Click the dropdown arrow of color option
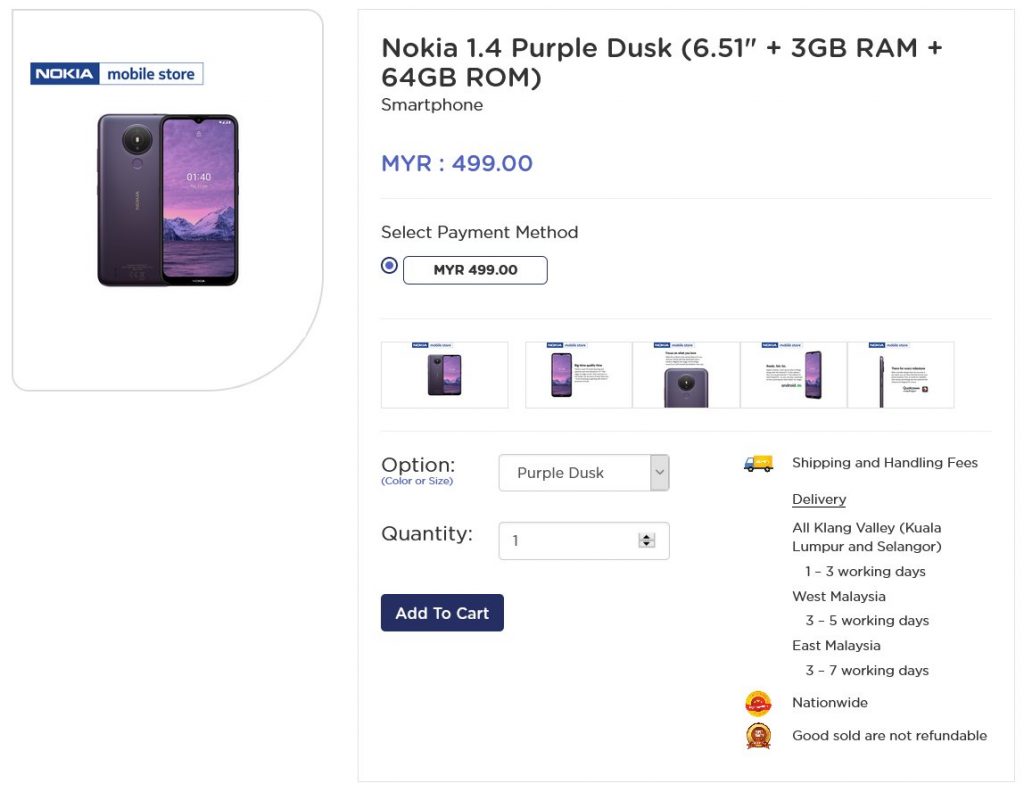The image size is (1024, 792). point(660,473)
